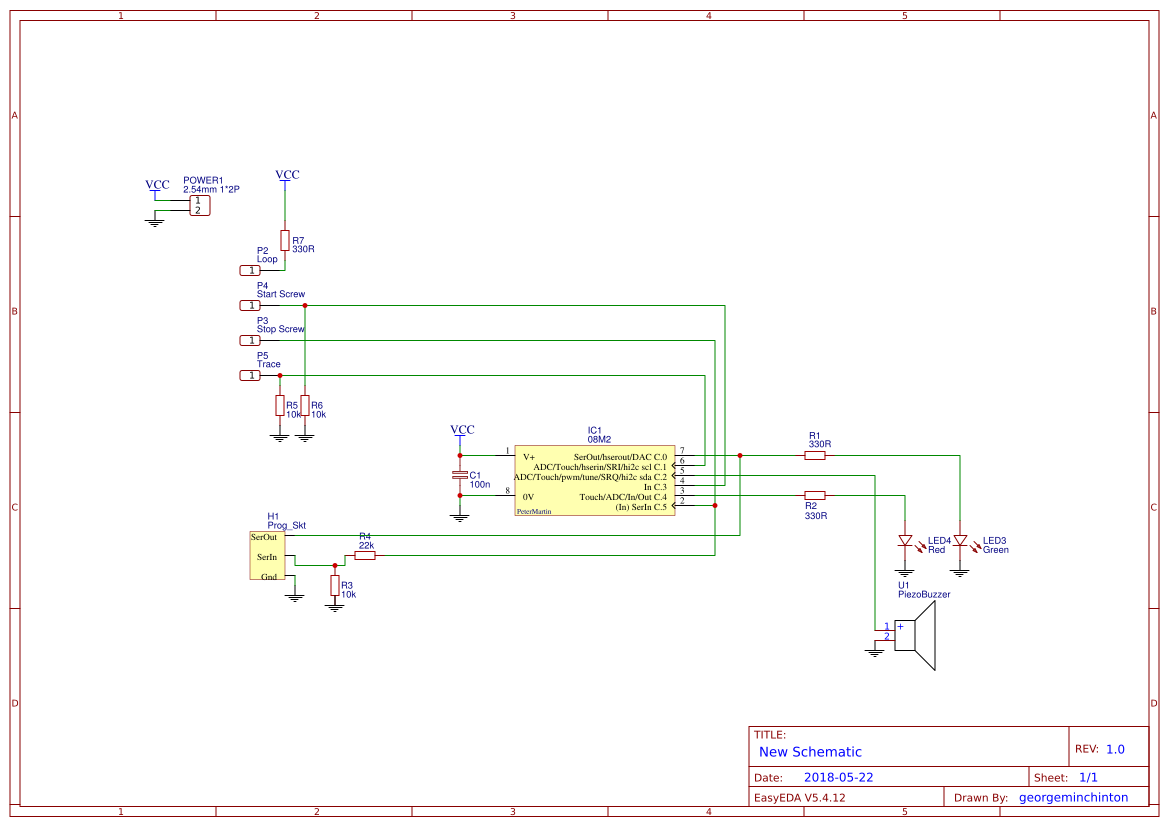
Task: Select the VCC symbol above capacitor C1
Action: coord(461,433)
